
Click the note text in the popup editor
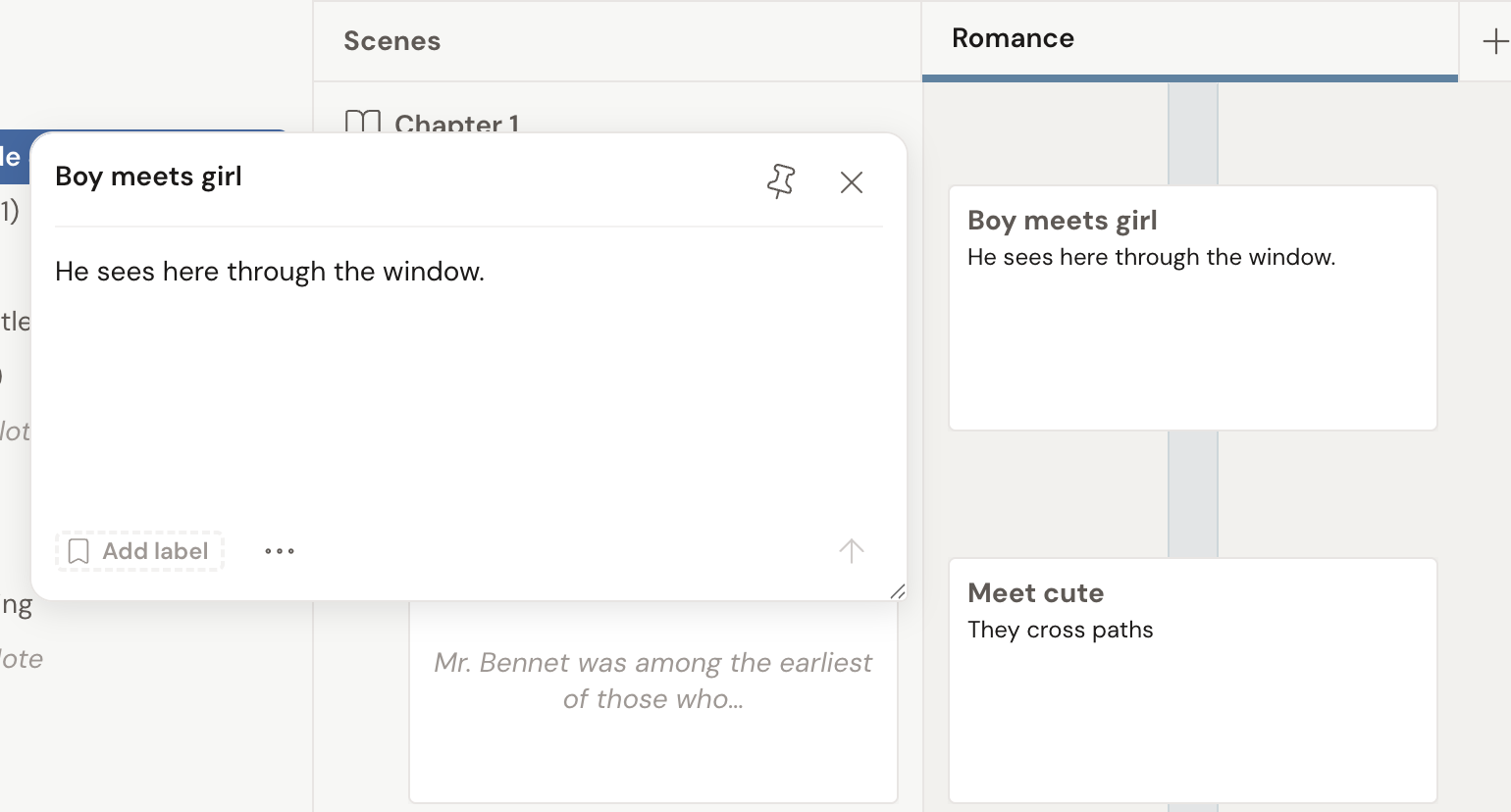(x=270, y=272)
